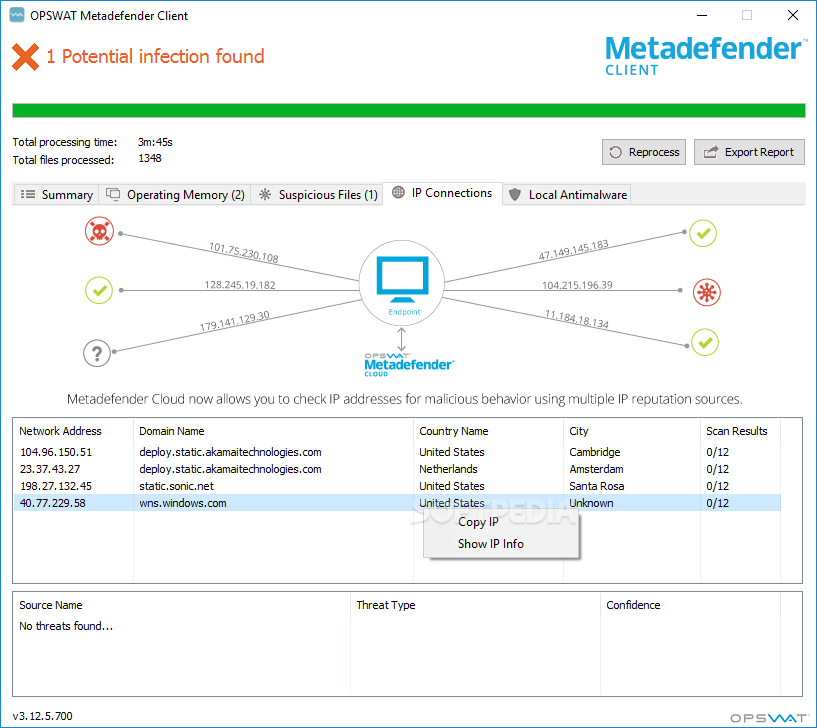Sort by the Domain Name column header
The image size is (817, 728).
point(274,431)
